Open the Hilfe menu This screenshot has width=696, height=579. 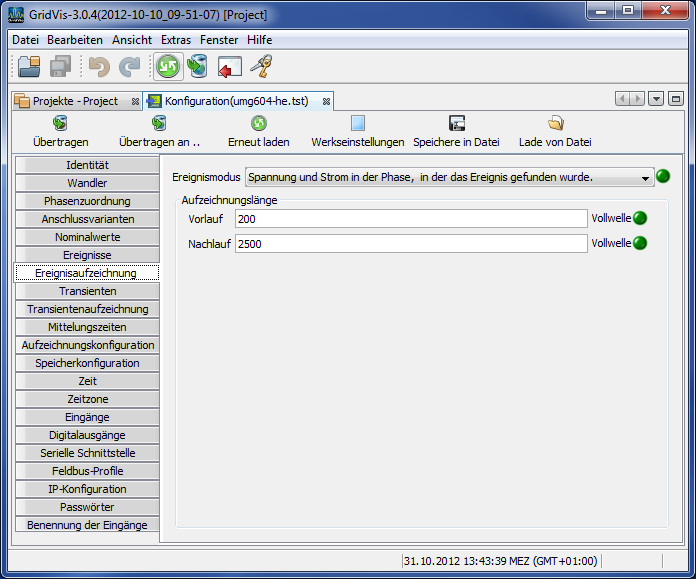(259, 40)
